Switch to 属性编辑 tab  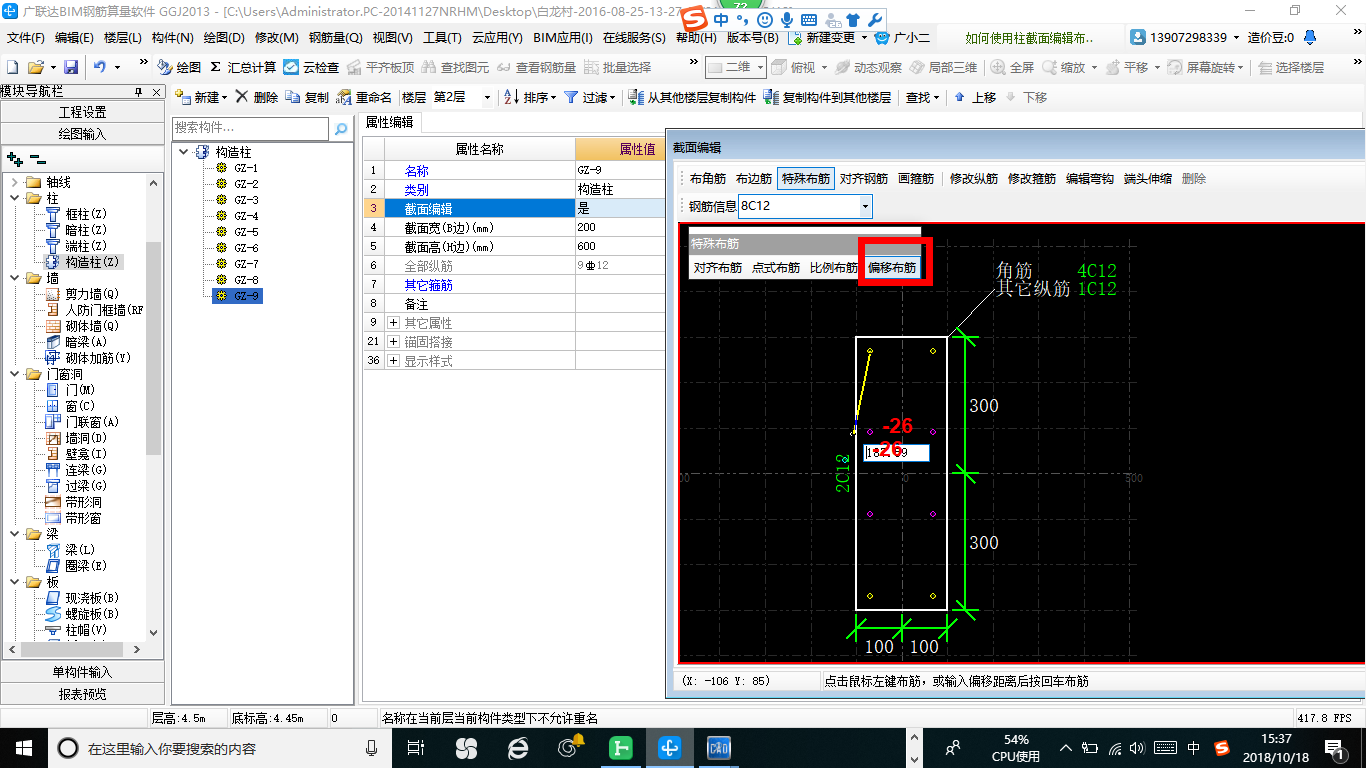pos(390,122)
